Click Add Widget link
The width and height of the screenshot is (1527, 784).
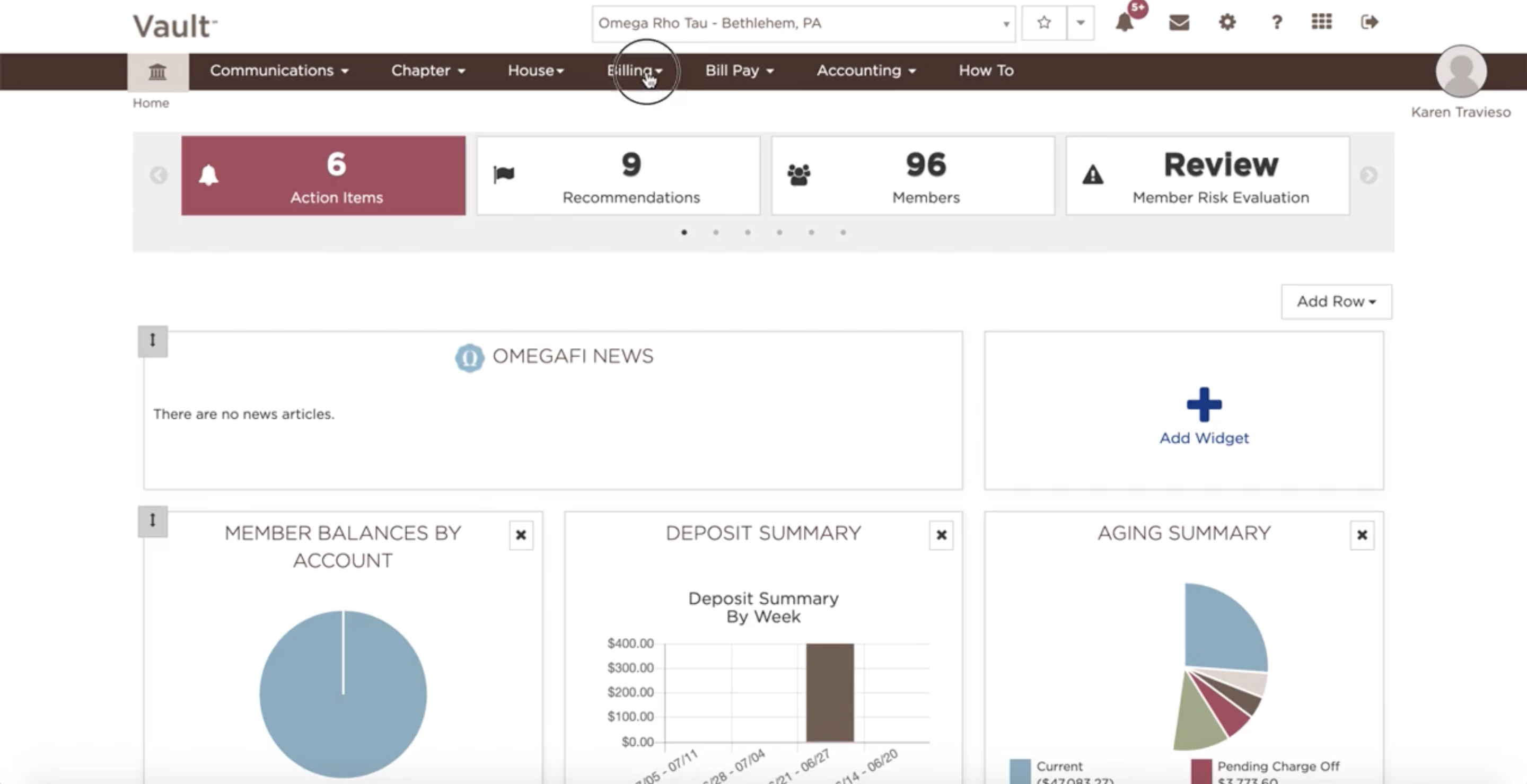tap(1204, 437)
